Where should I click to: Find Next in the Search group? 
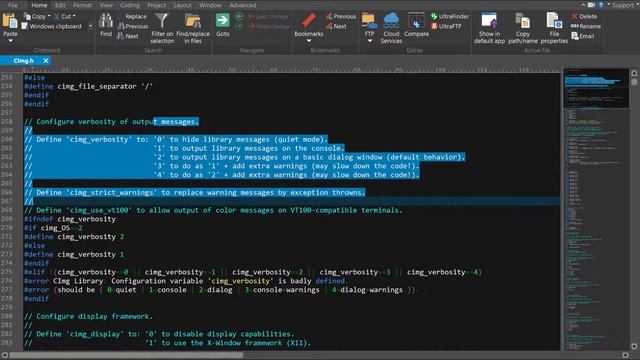(x=128, y=36)
